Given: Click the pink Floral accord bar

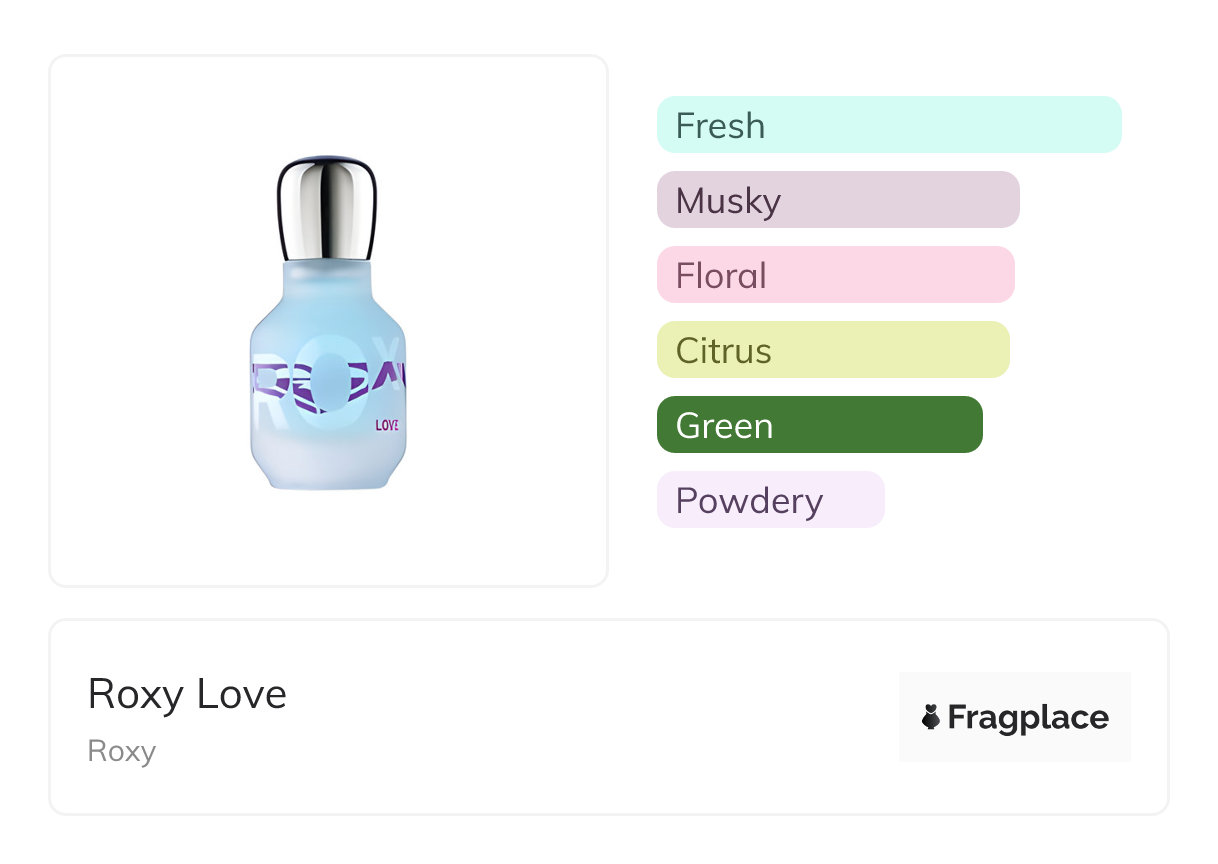Looking at the screenshot, I should [x=835, y=275].
